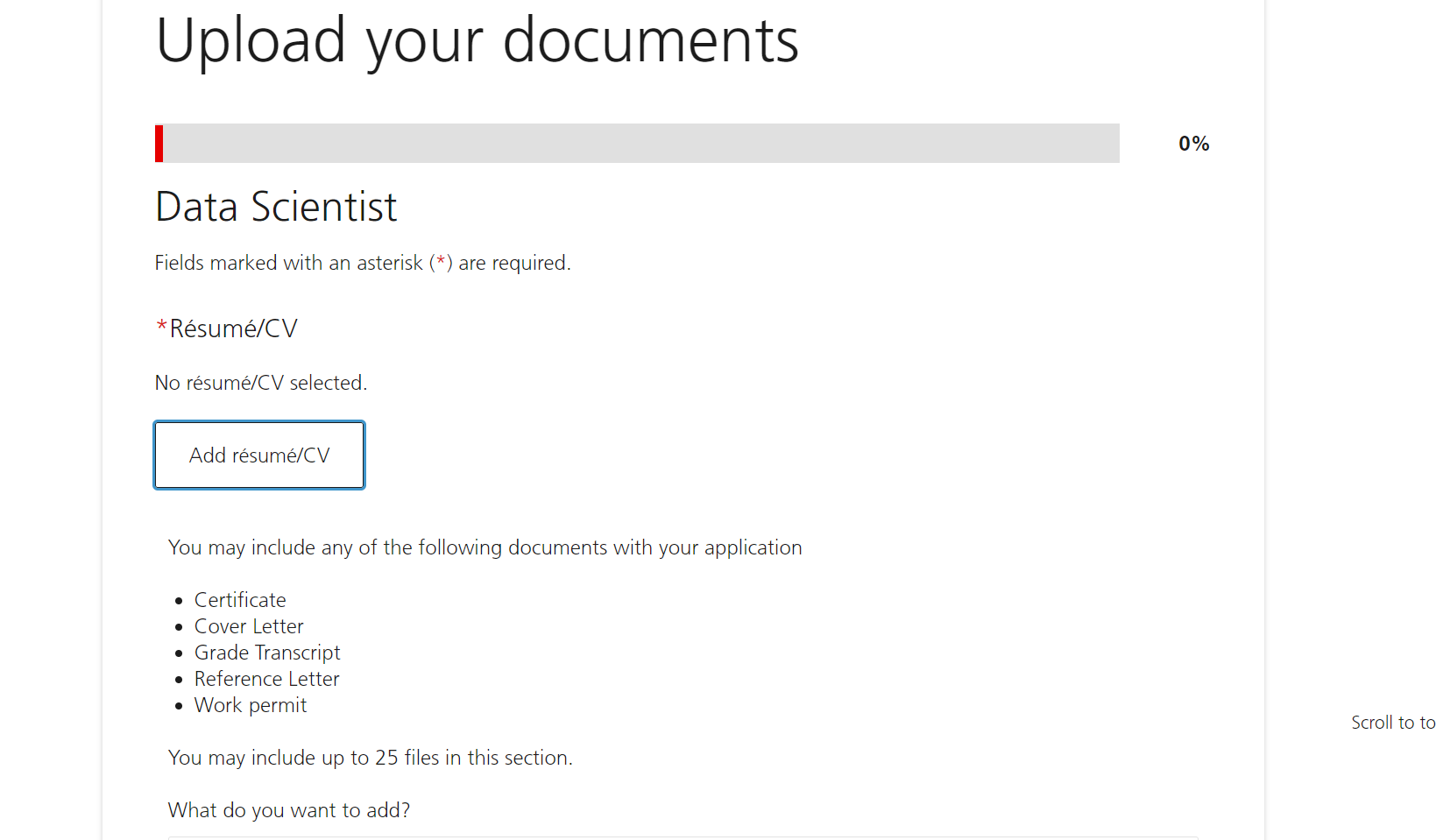This screenshot has width=1436, height=840.
Task: Select the Work permit list item
Action: 251,705
